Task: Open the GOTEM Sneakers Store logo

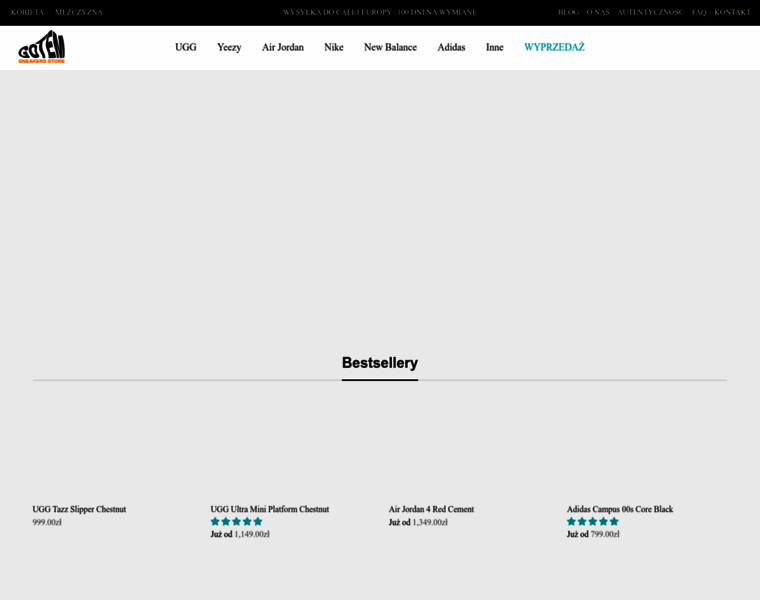Action: (42, 47)
